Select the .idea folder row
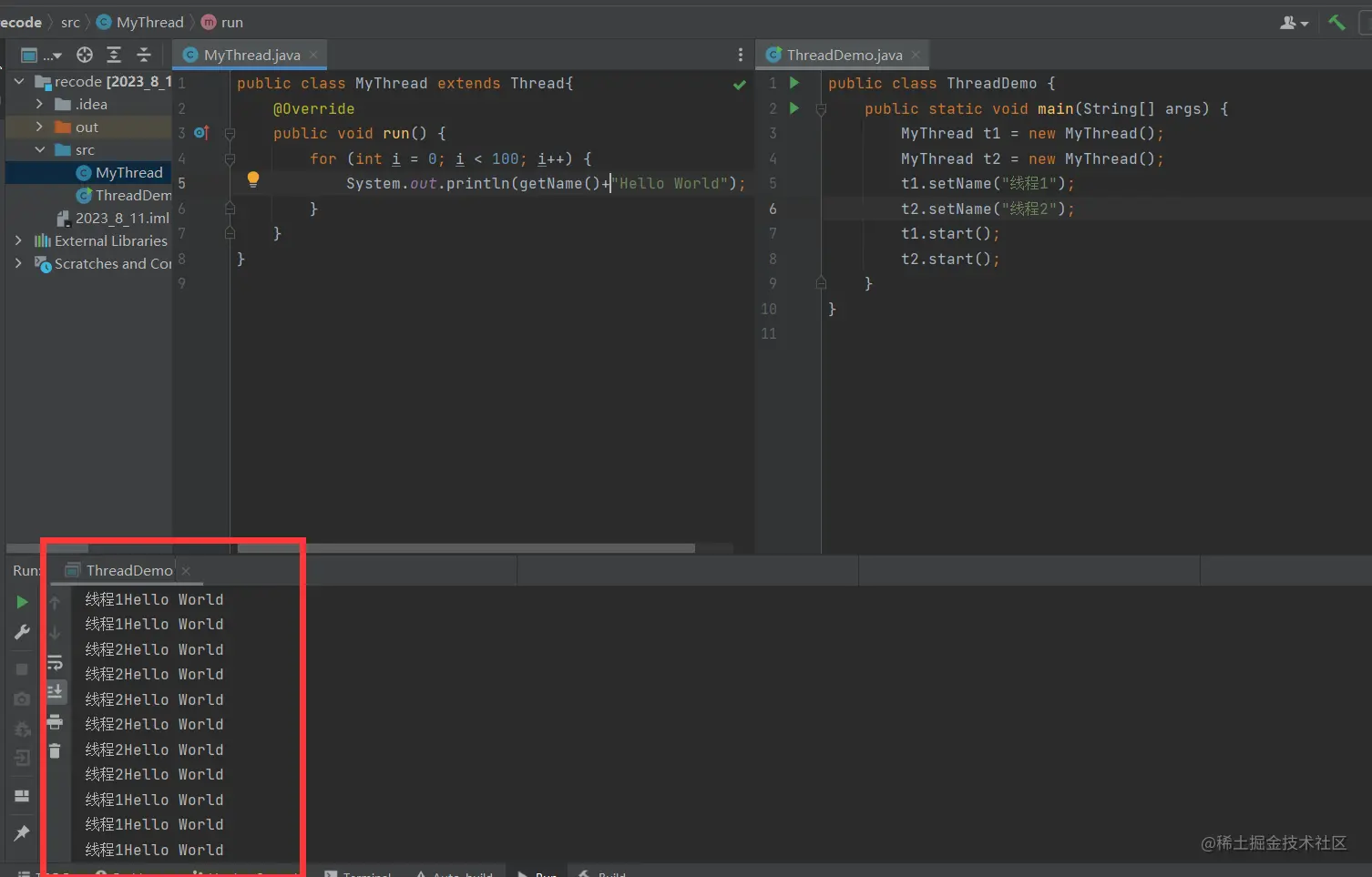1372x877 pixels. point(89,104)
